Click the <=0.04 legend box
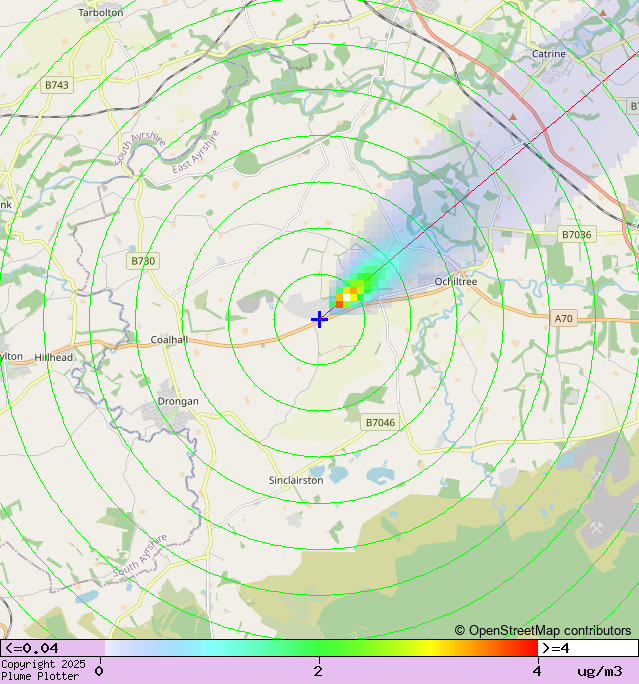639x684 pixels. click(52, 648)
